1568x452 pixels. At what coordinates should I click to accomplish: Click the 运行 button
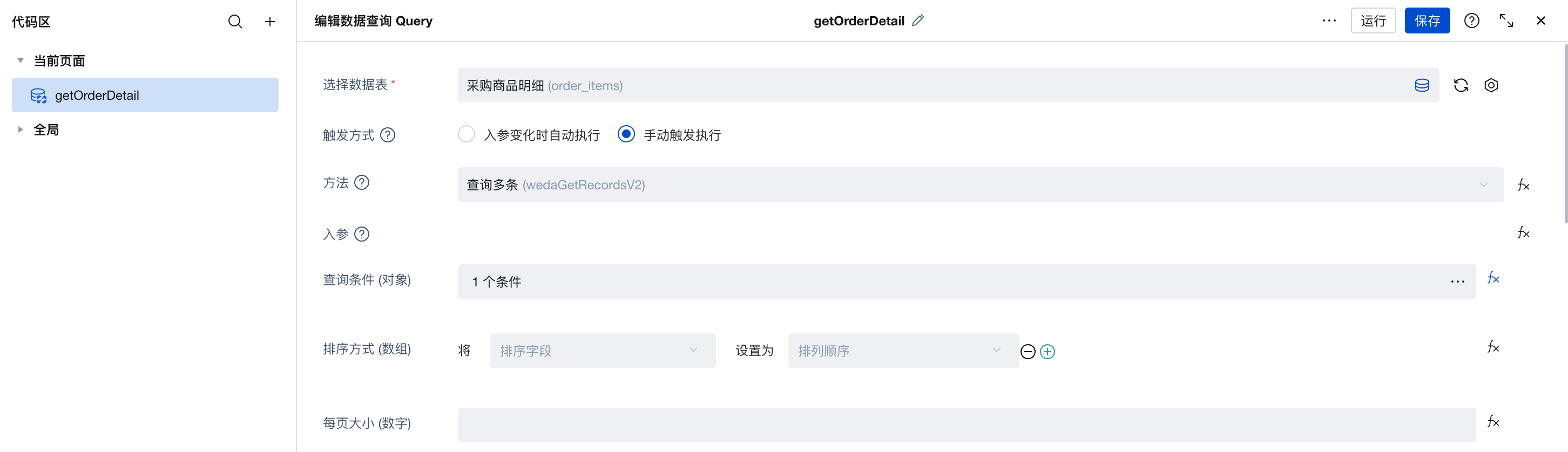coord(1373,20)
